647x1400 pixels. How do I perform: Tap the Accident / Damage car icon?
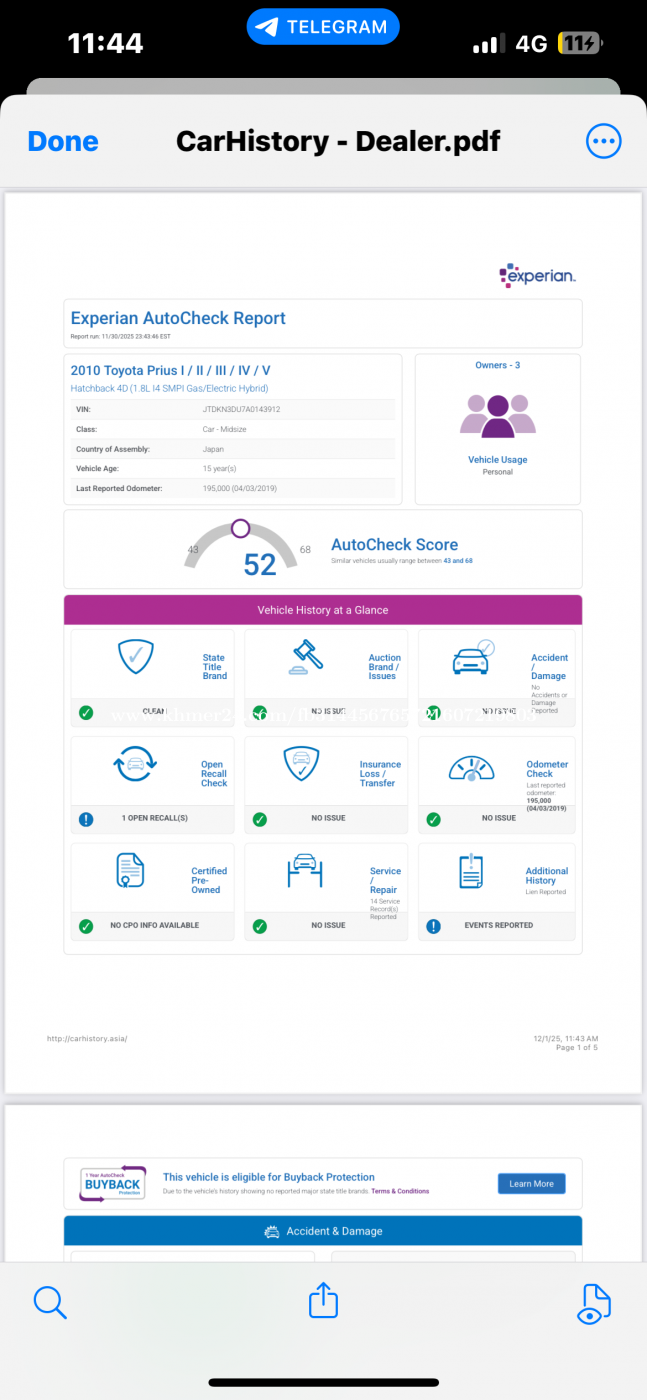(x=472, y=658)
